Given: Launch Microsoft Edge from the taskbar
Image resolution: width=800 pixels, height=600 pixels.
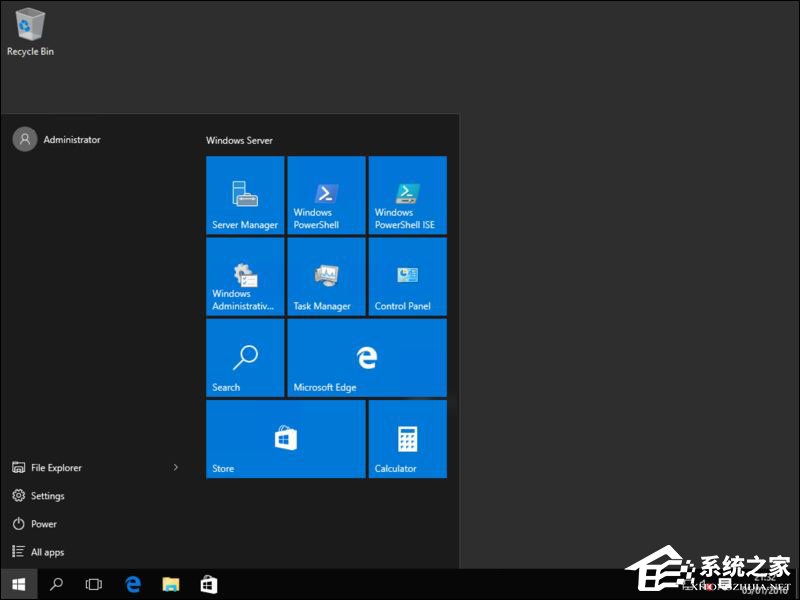Looking at the screenshot, I should [134, 584].
